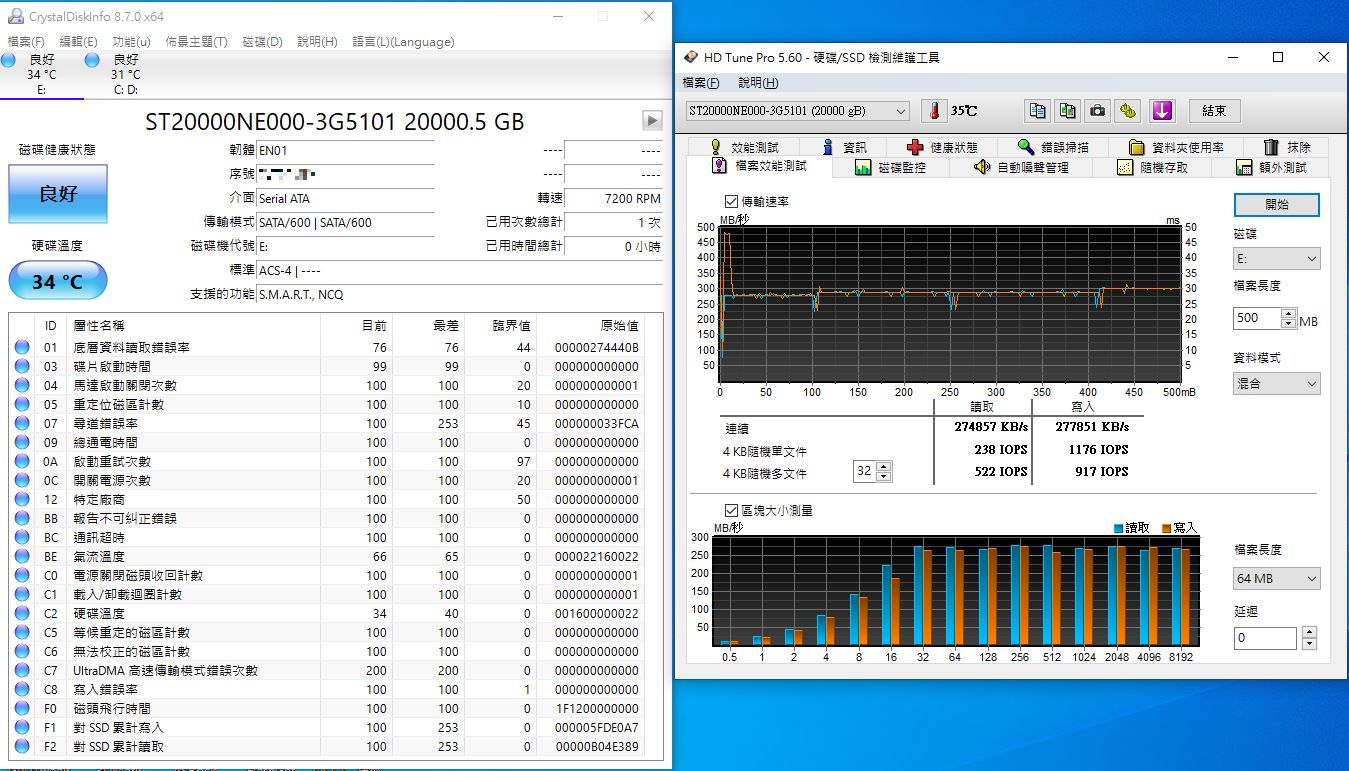Click the 34 °C temperature indicator button
1349x771 pixels.
click(x=58, y=281)
